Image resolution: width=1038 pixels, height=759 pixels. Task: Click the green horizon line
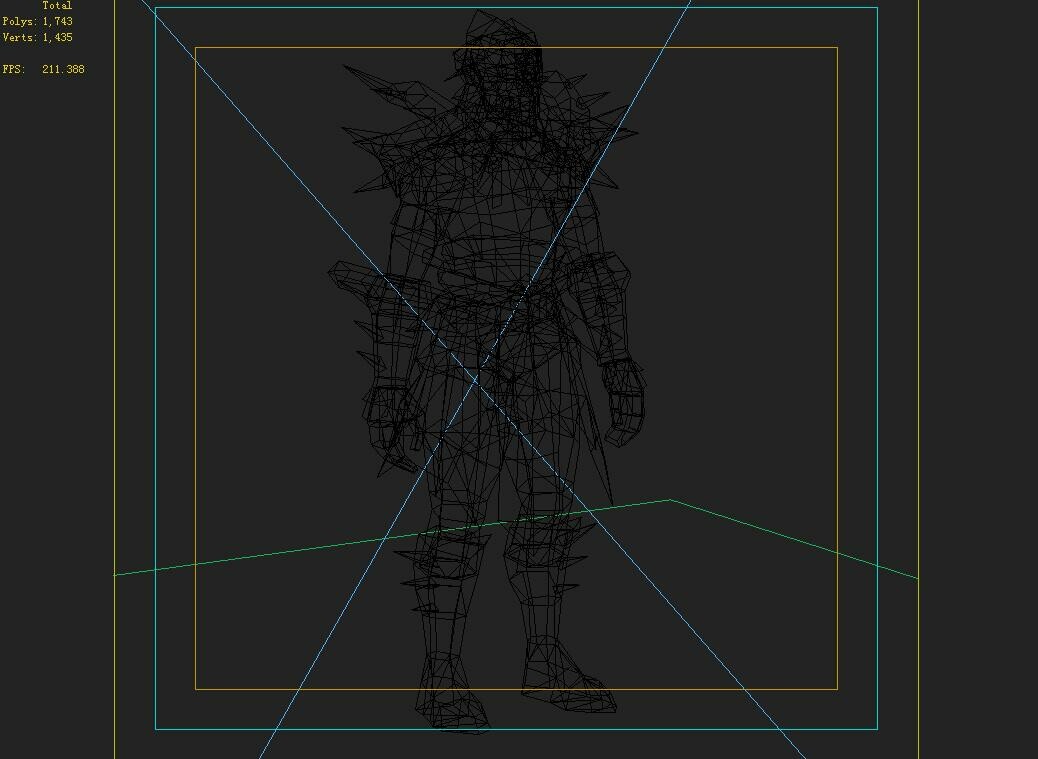click(800, 540)
